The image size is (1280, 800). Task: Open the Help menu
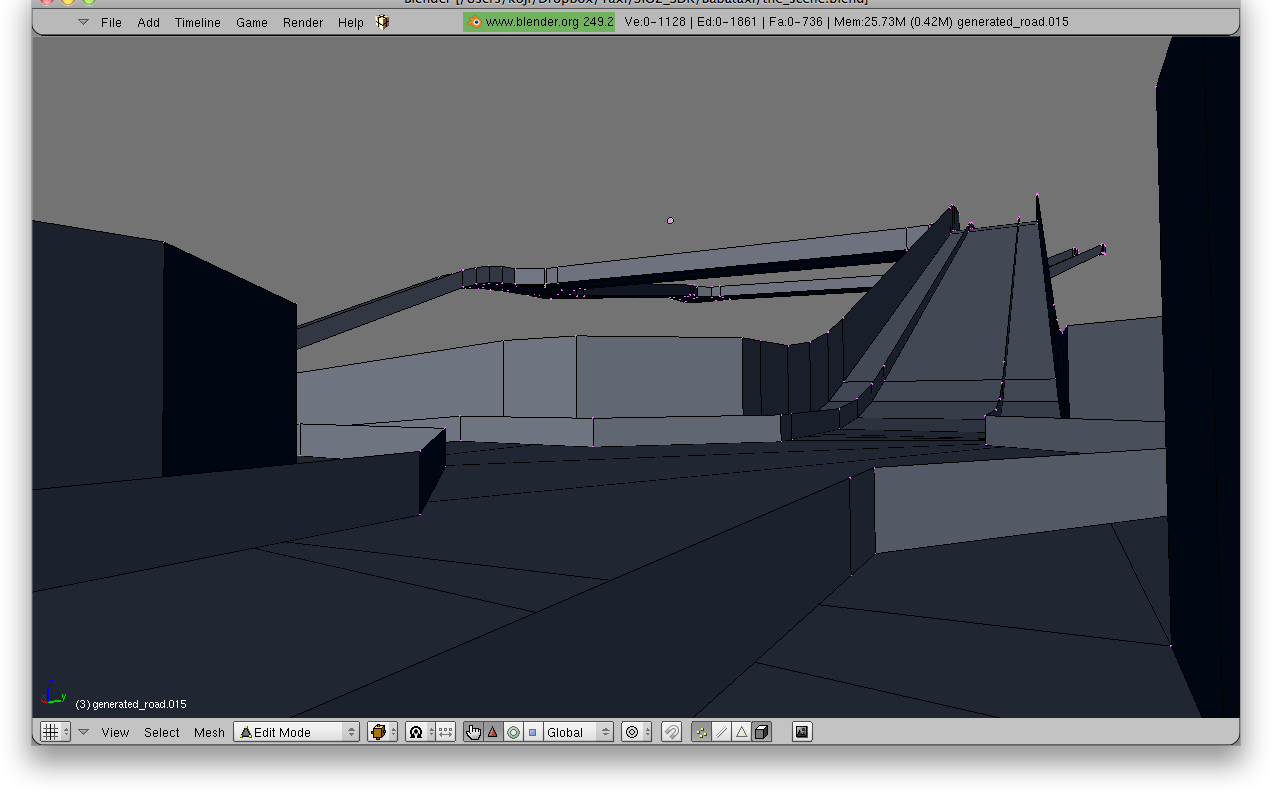350,22
